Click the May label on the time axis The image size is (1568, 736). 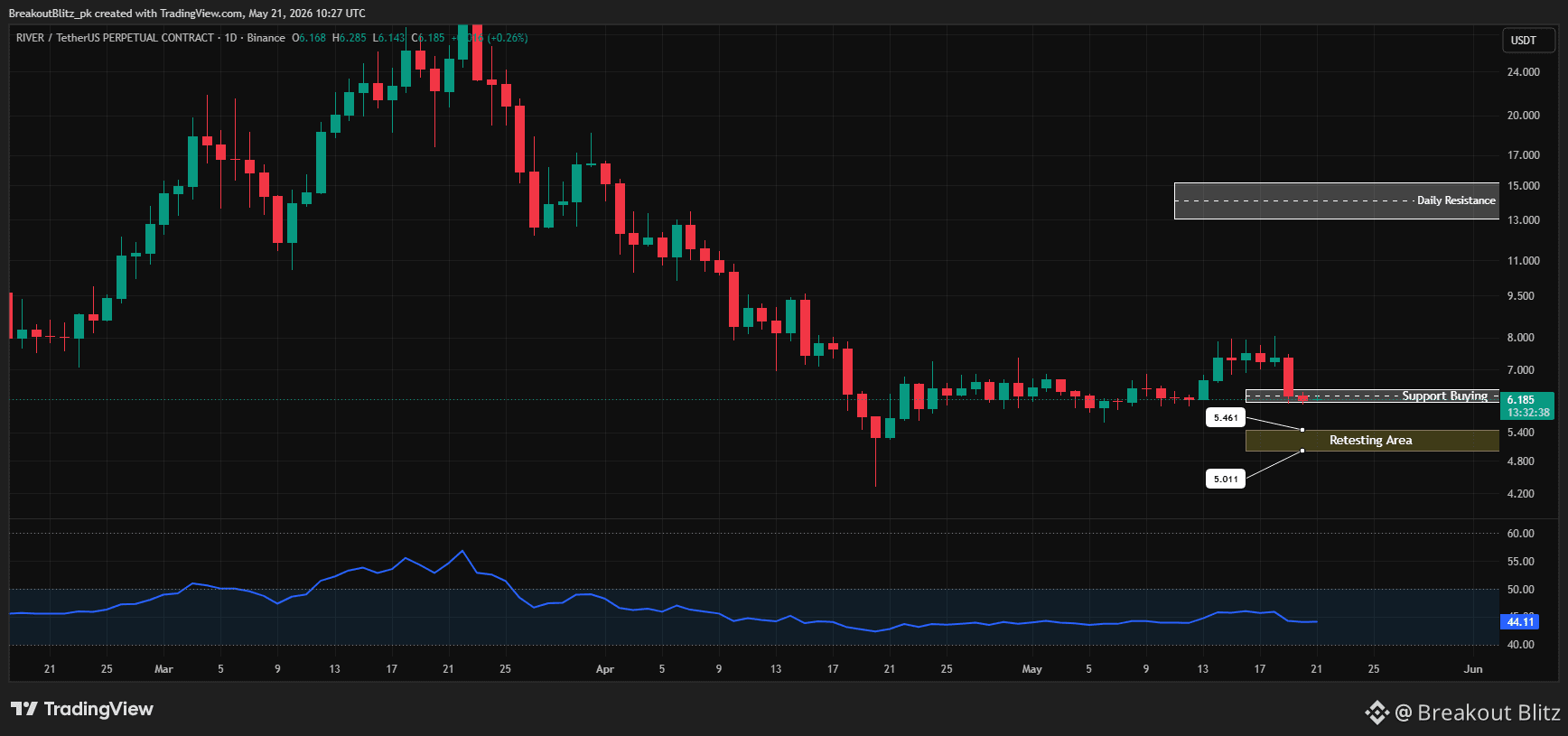(x=1031, y=669)
